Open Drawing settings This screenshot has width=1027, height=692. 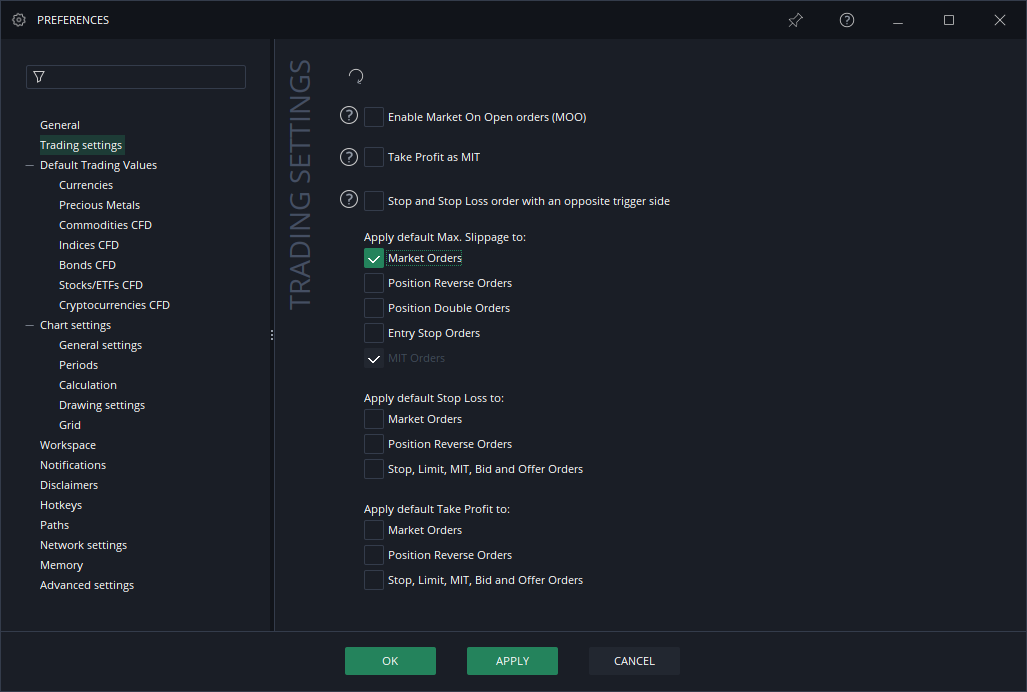click(102, 405)
